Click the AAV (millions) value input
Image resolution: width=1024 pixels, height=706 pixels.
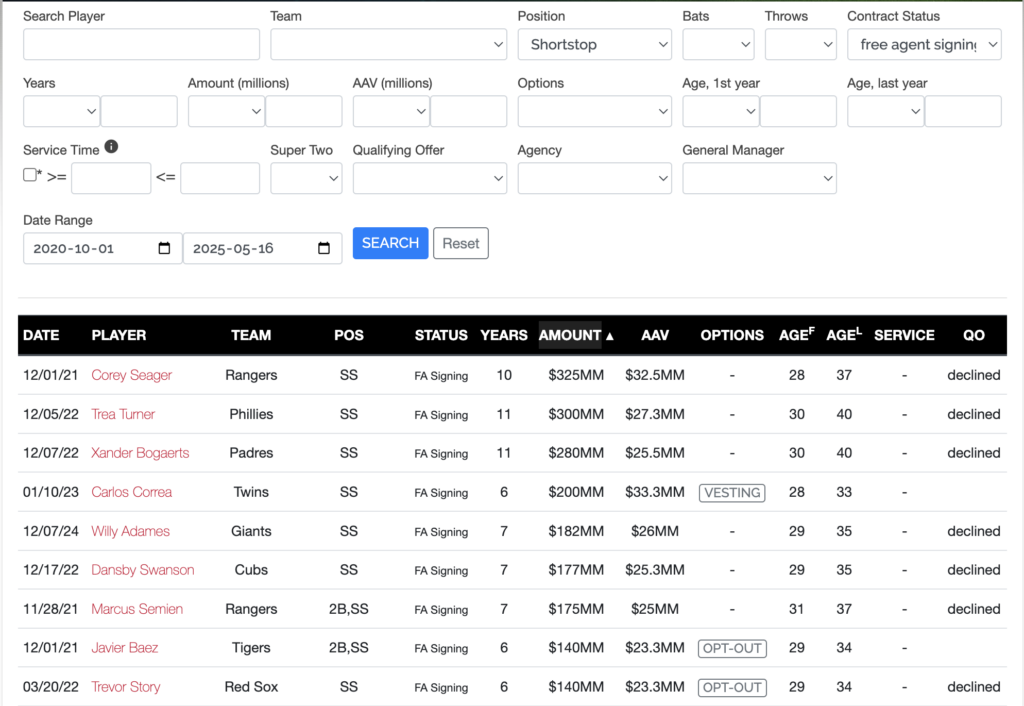[x=468, y=111]
